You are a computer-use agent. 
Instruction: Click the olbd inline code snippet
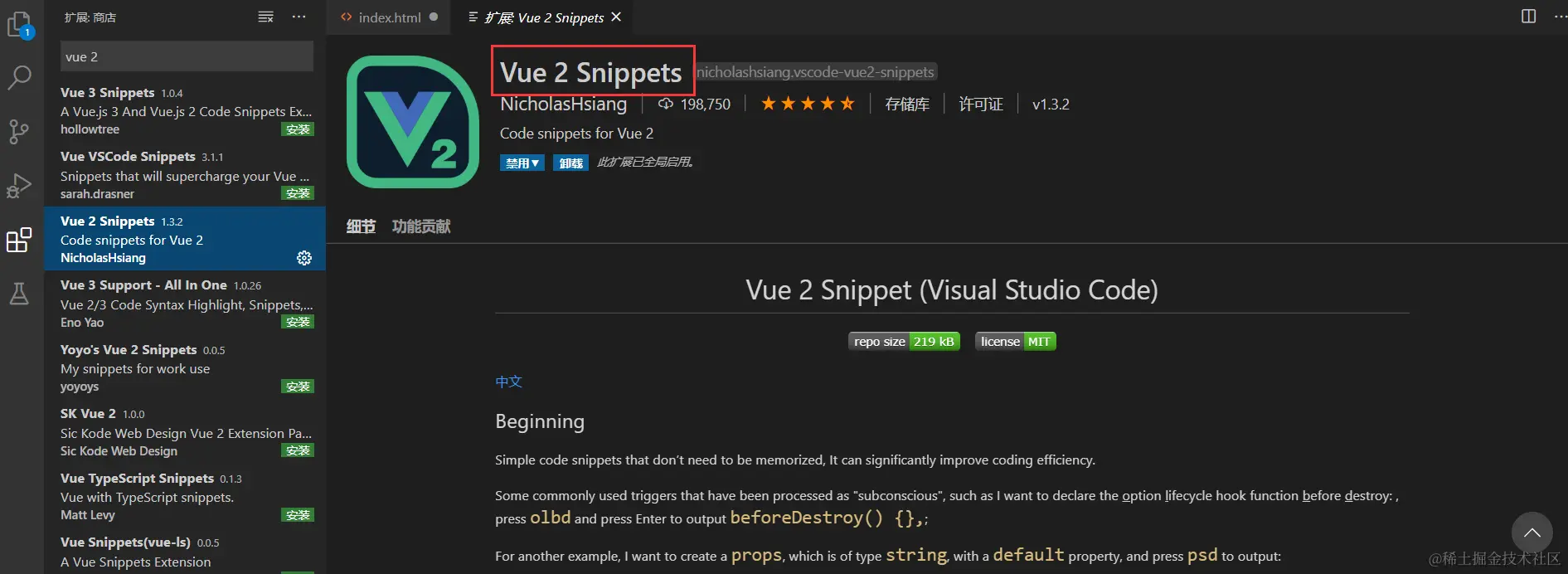pyautogui.click(x=551, y=518)
